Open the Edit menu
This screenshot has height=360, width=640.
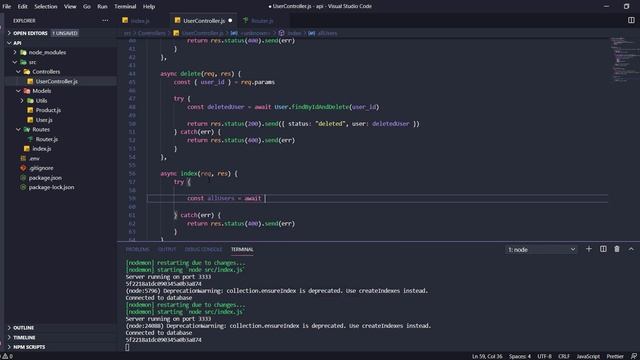22,7
